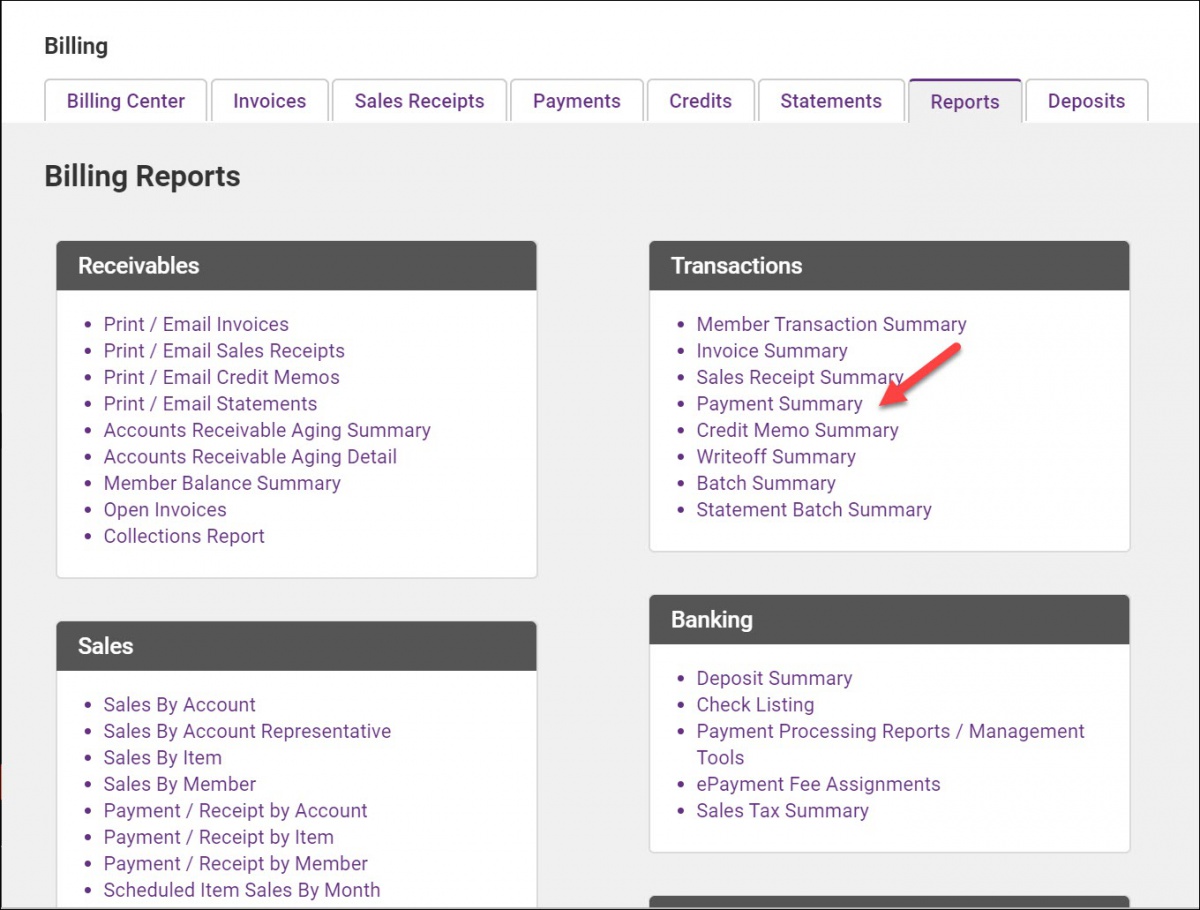Image resolution: width=1200 pixels, height=910 pixels.
Task: Open the Statement Batch Summary link
Action: tap(814, 510)
